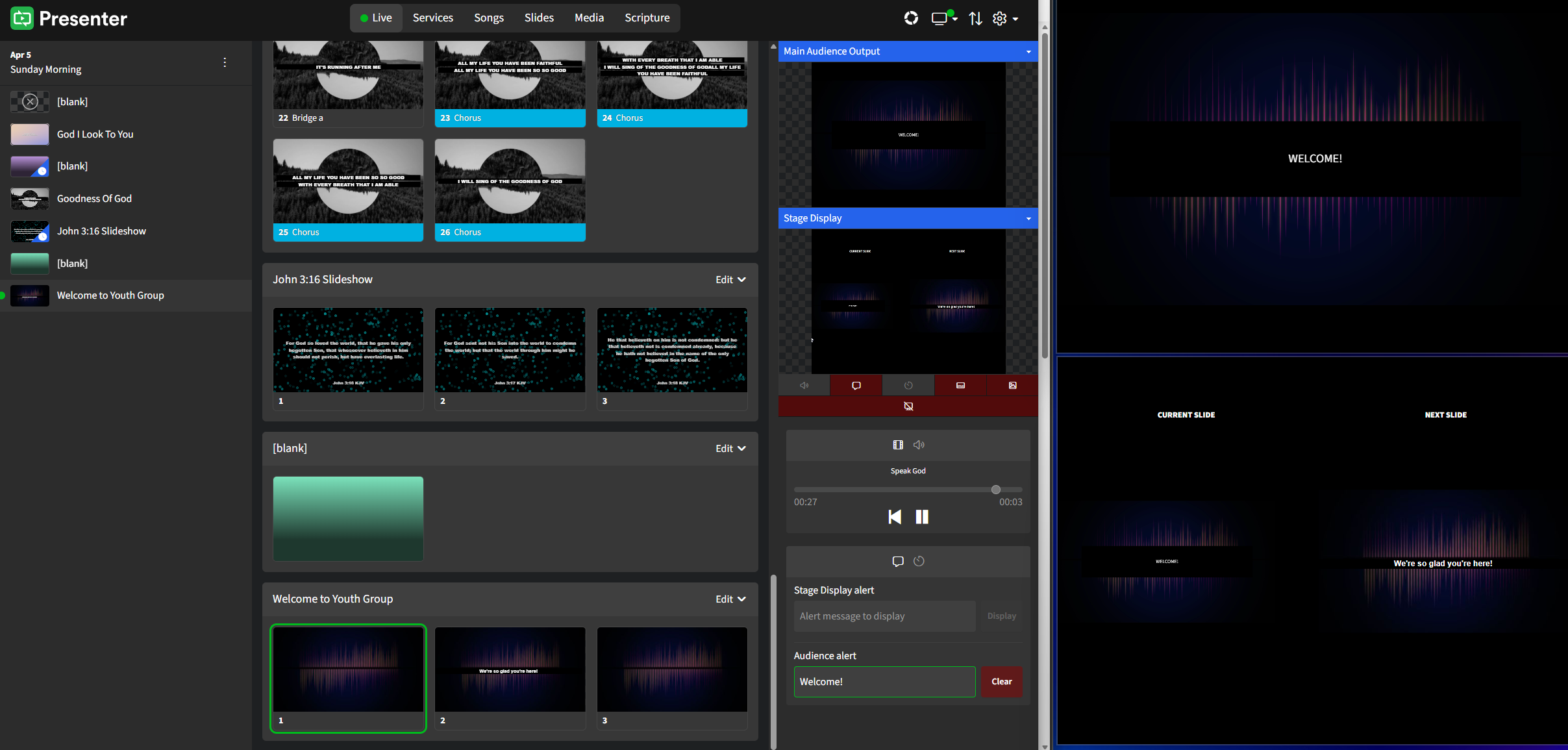This screenshot has width=1568, height=750.
Task: Click the crossed-out monitor clear-all icon
Action: [x=908, y=406]
